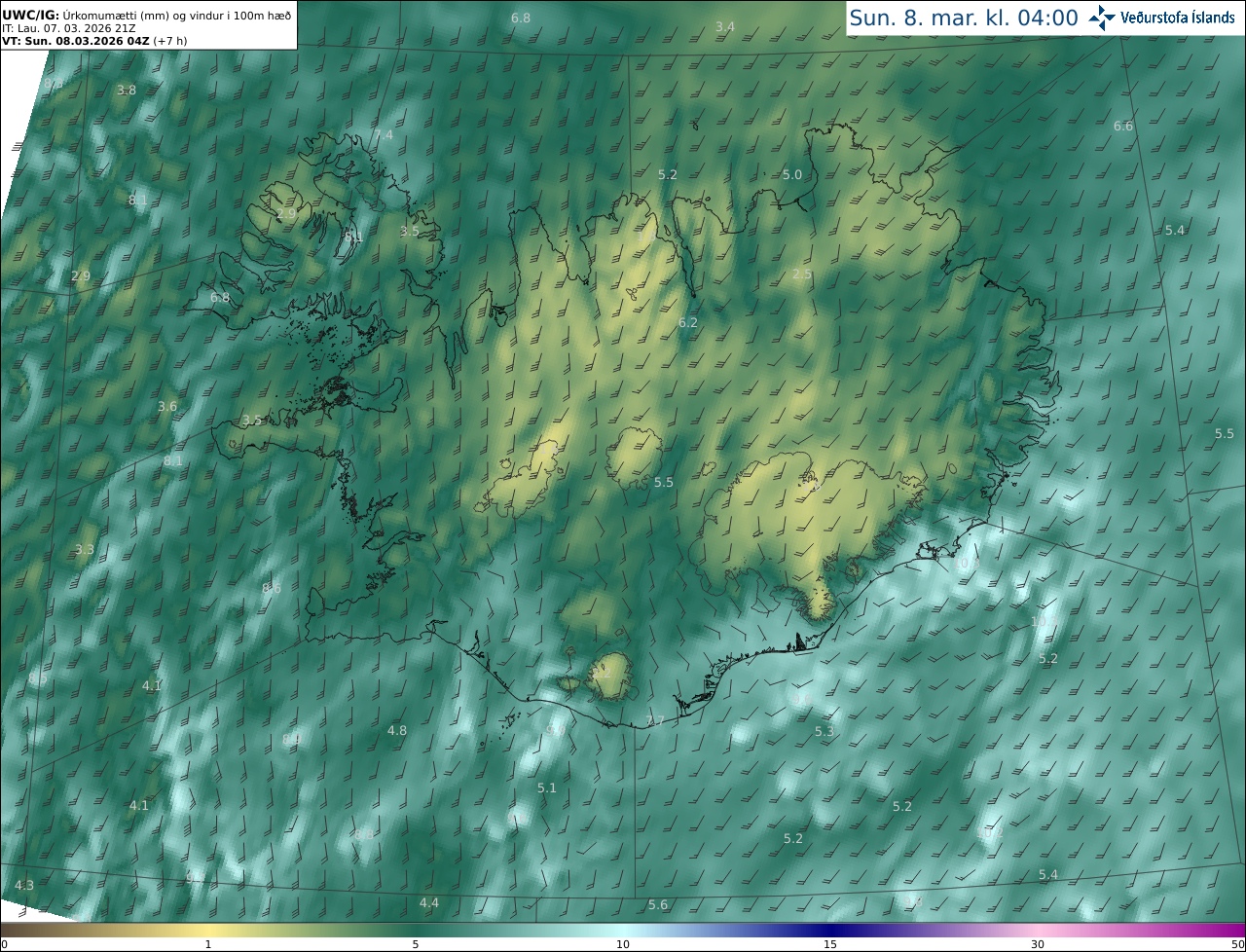1246x952 pixels.
Task: Click the 'Sun. 8. mar. kl. 04:00' timestamp
Action: (964, 18)
